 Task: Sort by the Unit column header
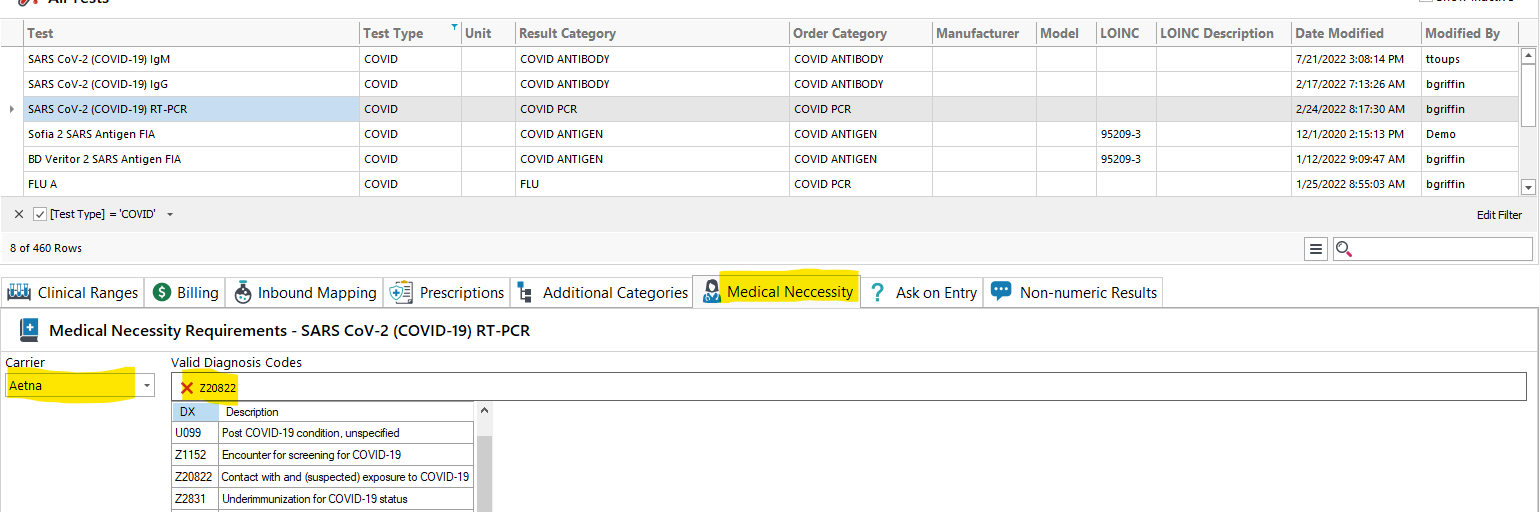pos(489,33)
